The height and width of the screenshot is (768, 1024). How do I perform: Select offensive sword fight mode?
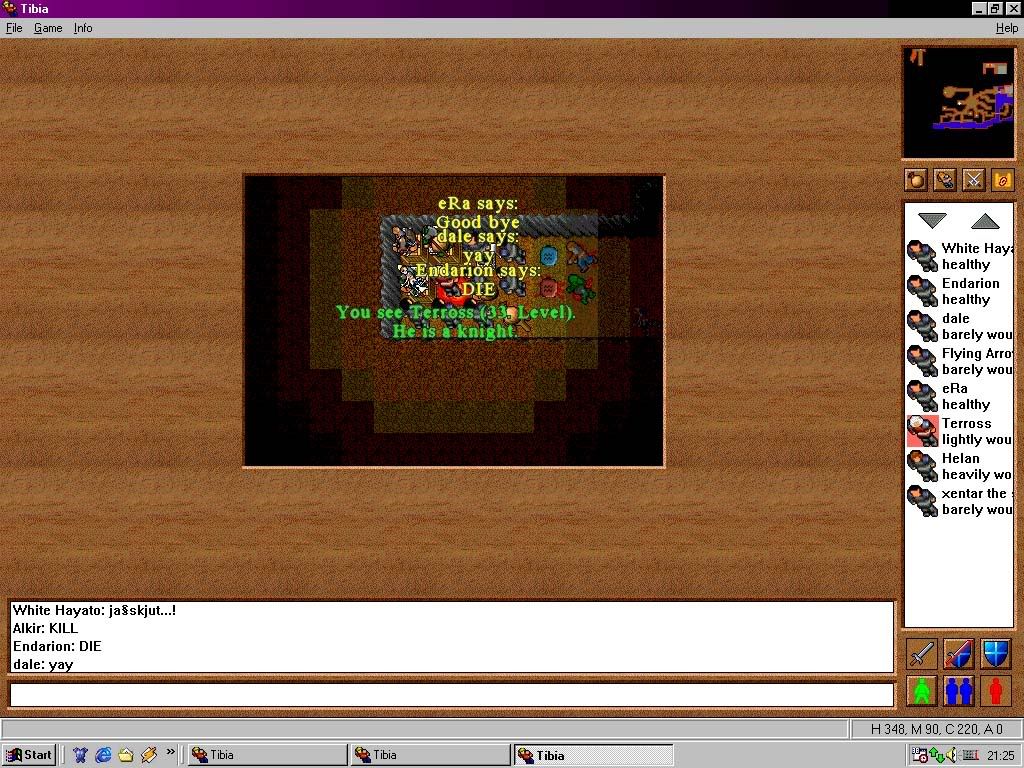921,654
